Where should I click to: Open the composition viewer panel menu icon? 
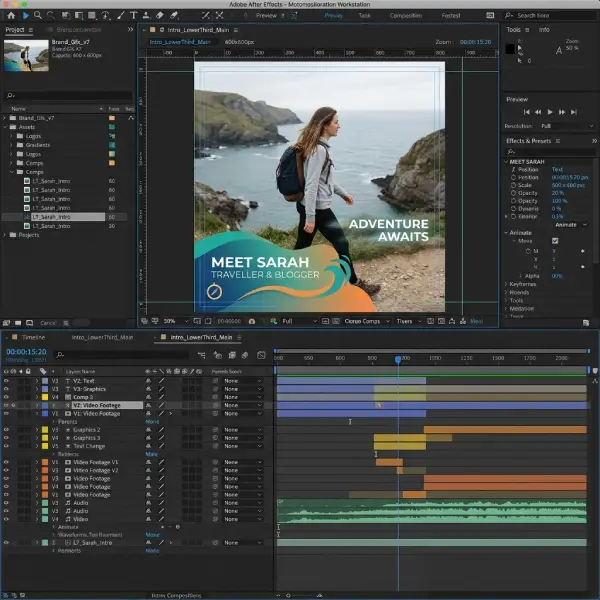(x=236, y=30)
